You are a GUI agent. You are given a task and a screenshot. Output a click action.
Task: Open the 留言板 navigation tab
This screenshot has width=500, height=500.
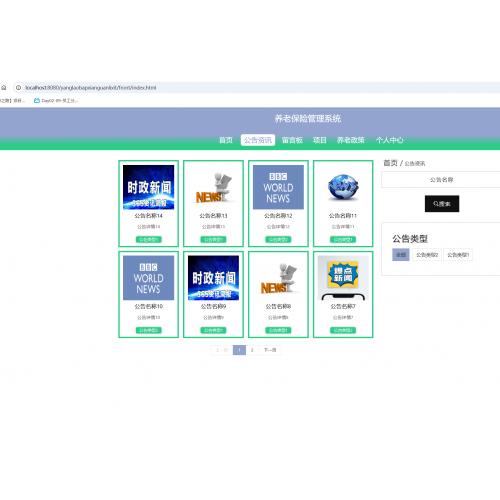pyautogui.click(x=292, y=140)
